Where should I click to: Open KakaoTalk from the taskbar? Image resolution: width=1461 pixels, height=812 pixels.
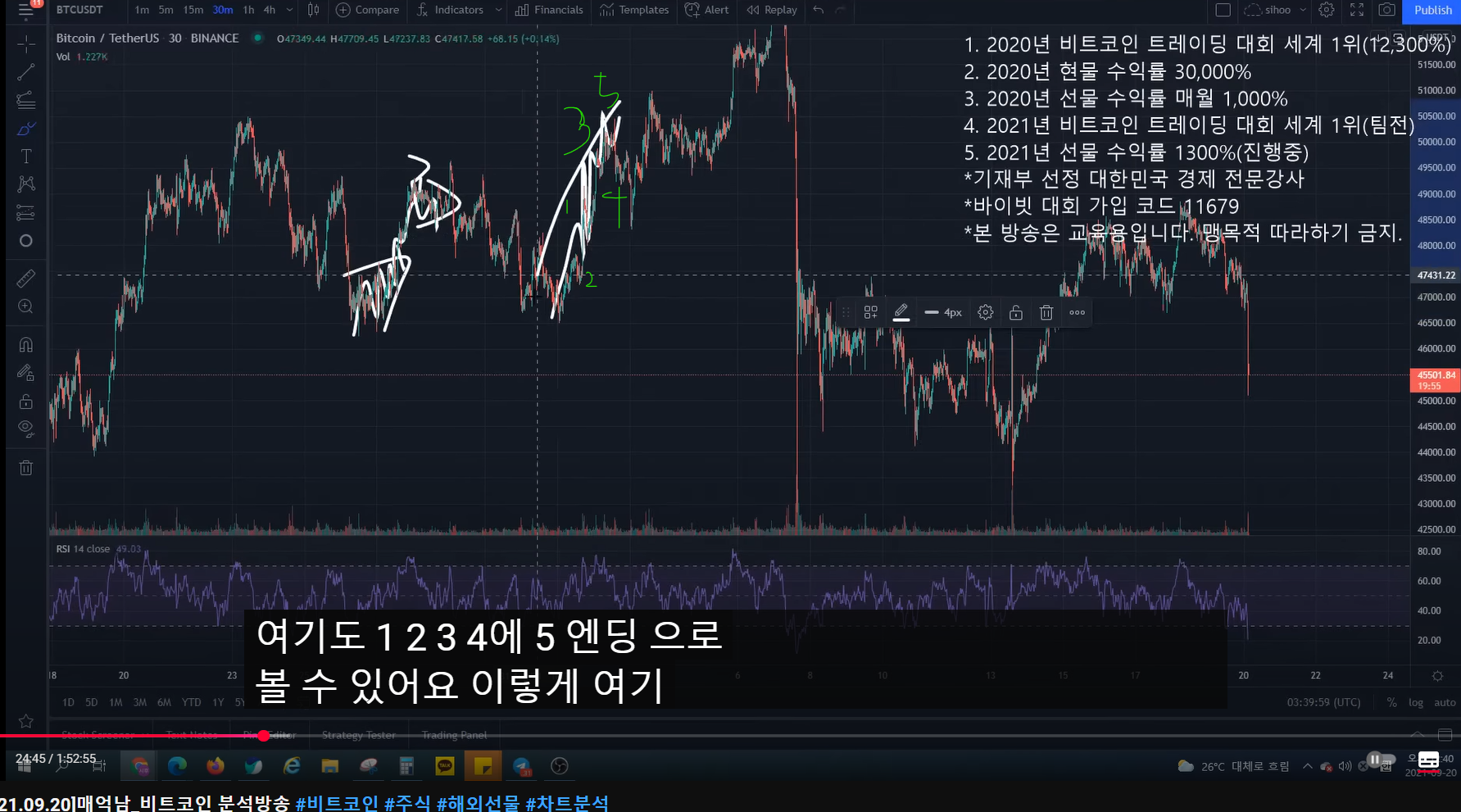(444, 766)
